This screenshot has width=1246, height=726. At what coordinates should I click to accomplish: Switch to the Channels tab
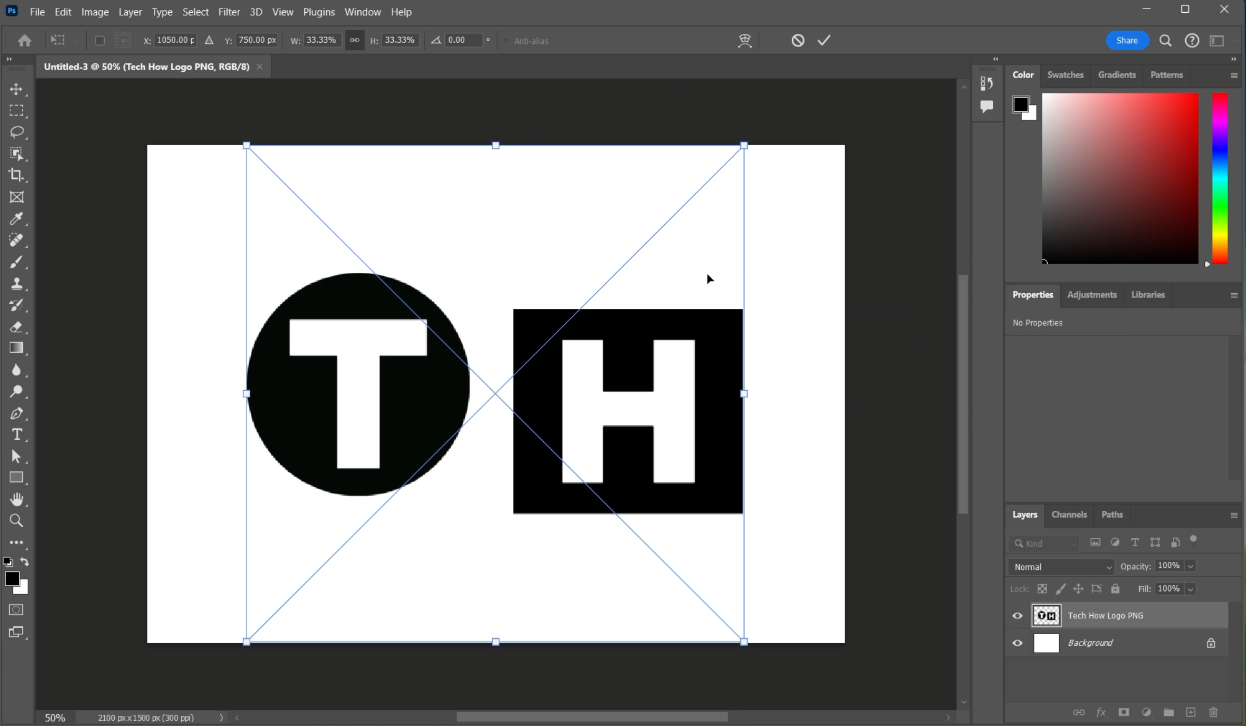point(1069,515)
